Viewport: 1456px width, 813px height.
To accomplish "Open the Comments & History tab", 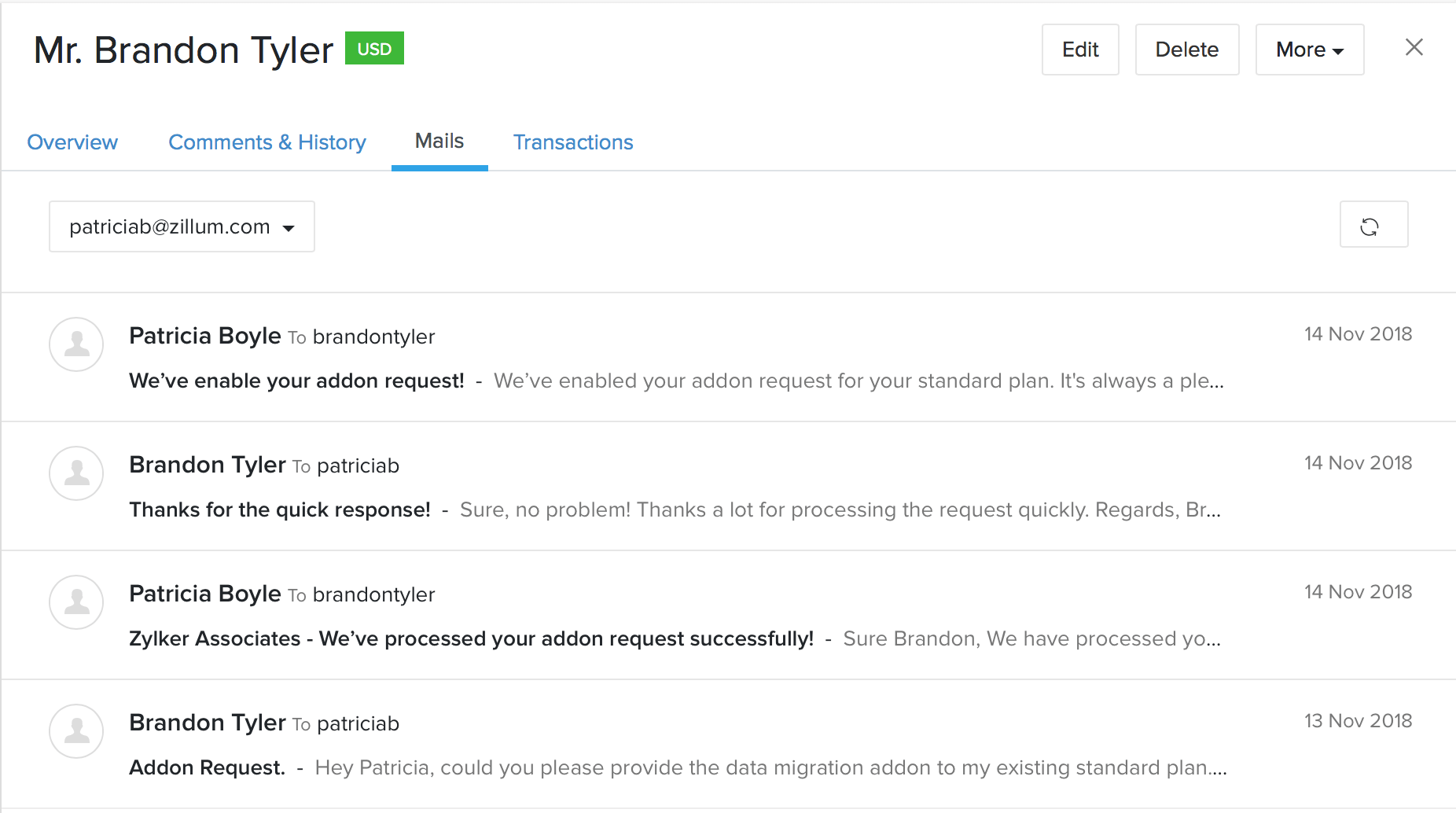I will click(x=267, y=142).
